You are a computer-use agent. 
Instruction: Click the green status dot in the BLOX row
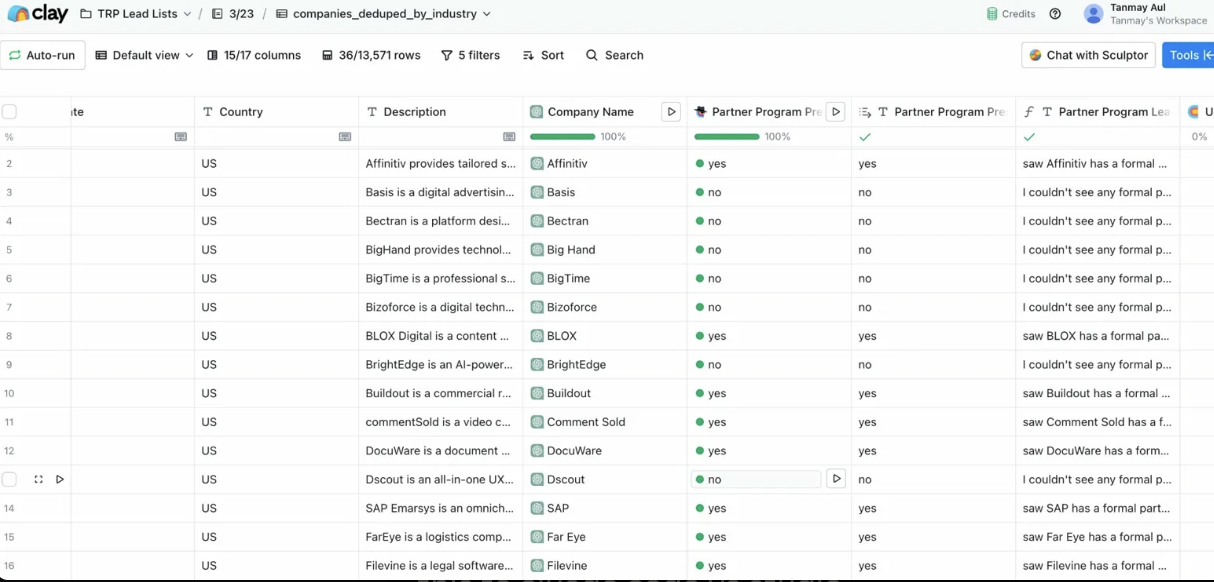tap(700, 336)
